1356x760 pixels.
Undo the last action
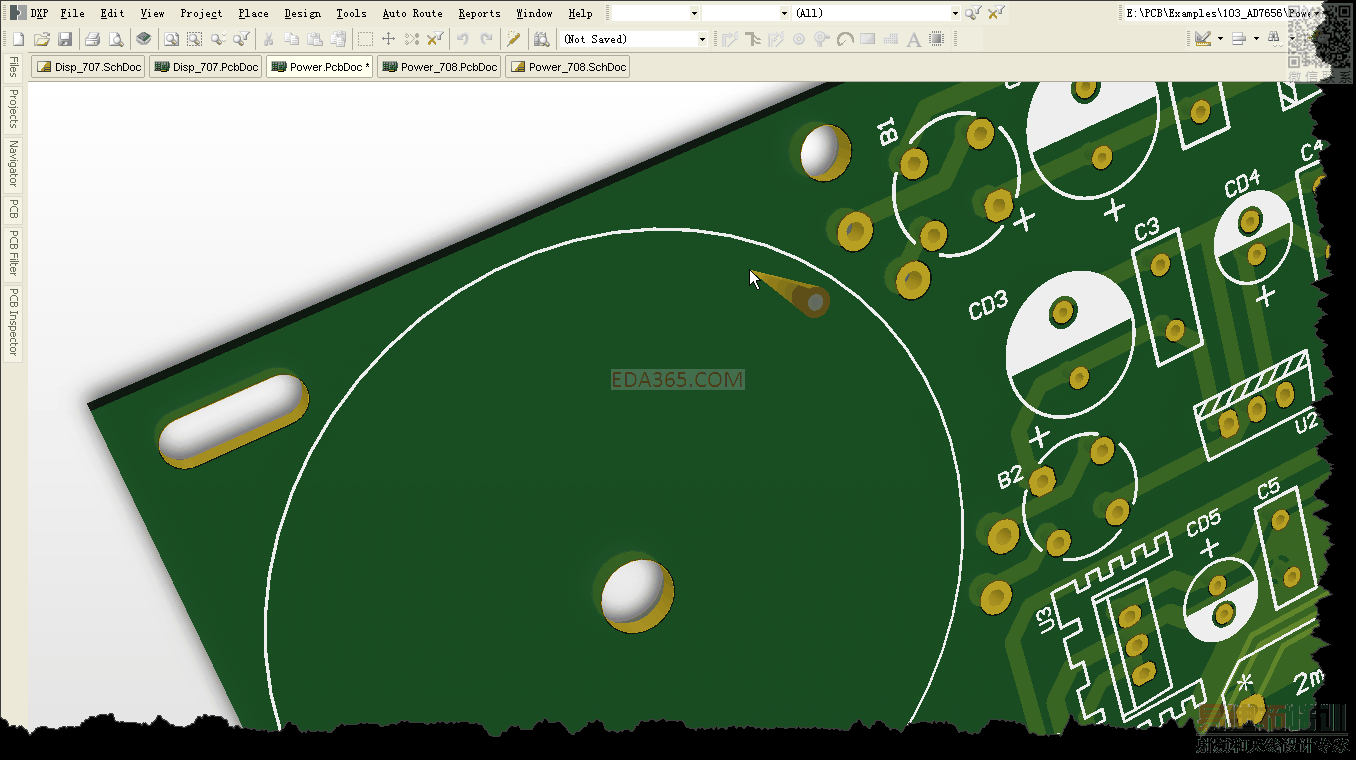coord(463,39)
